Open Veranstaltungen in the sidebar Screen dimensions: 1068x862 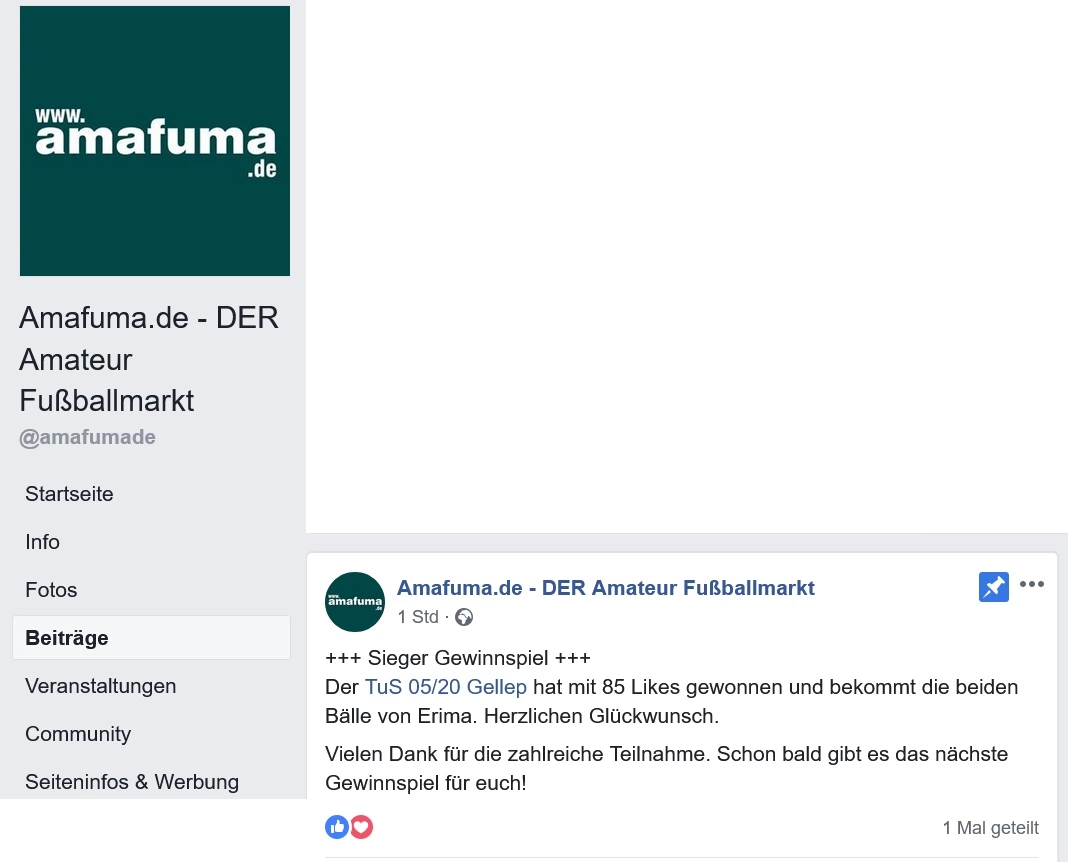(101, 686)
